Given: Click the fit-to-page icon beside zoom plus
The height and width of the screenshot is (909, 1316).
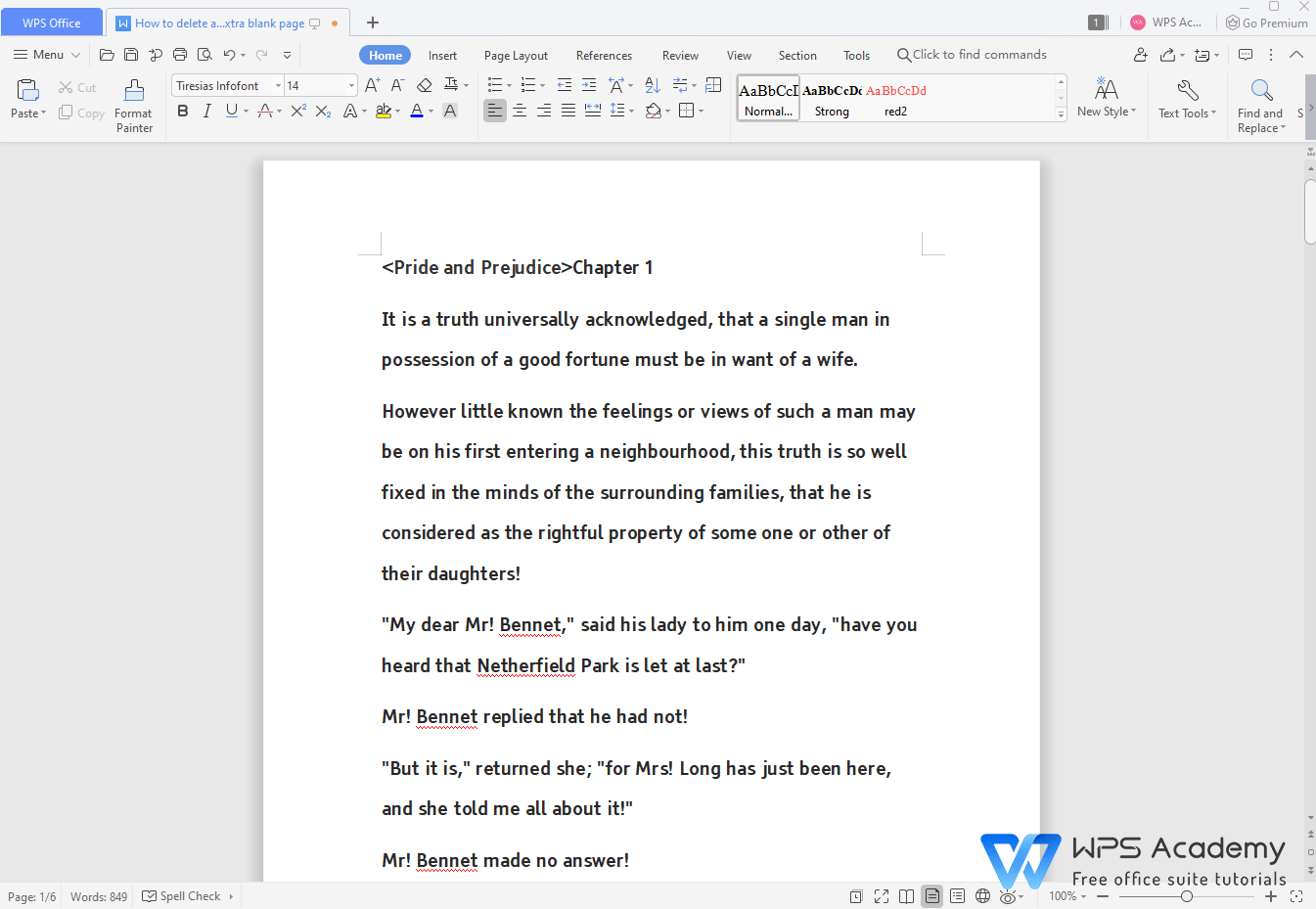Looking at the screenshot, I should tap(1296, 896).
